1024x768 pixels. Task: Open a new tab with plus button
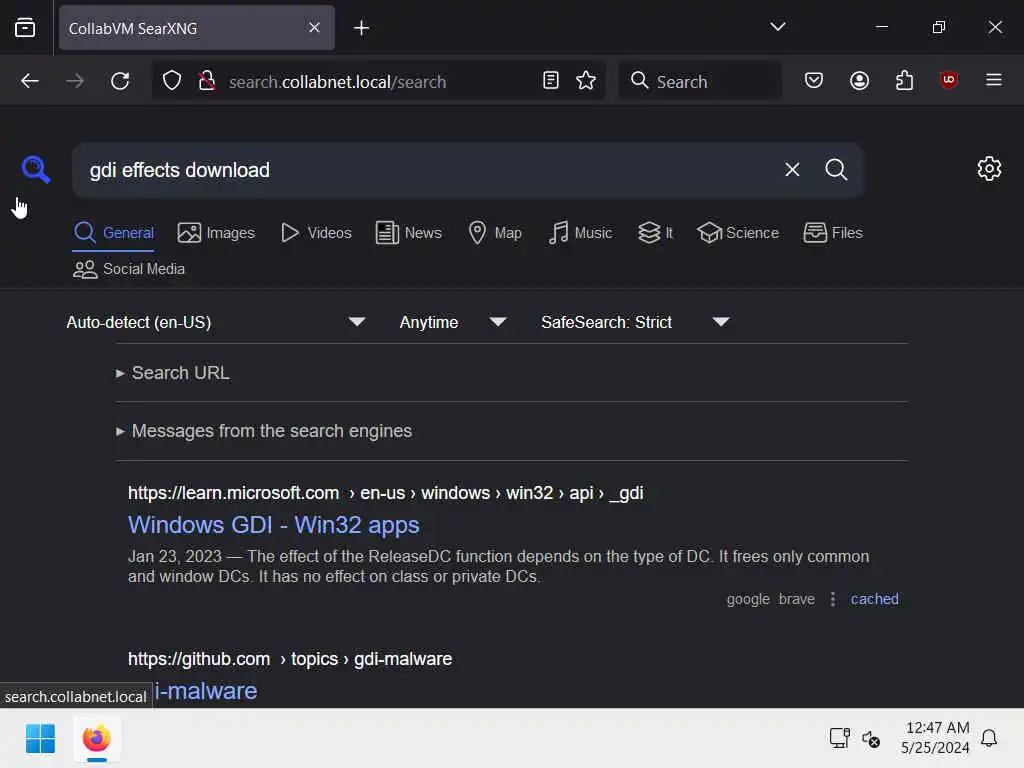tap(361, 28)
